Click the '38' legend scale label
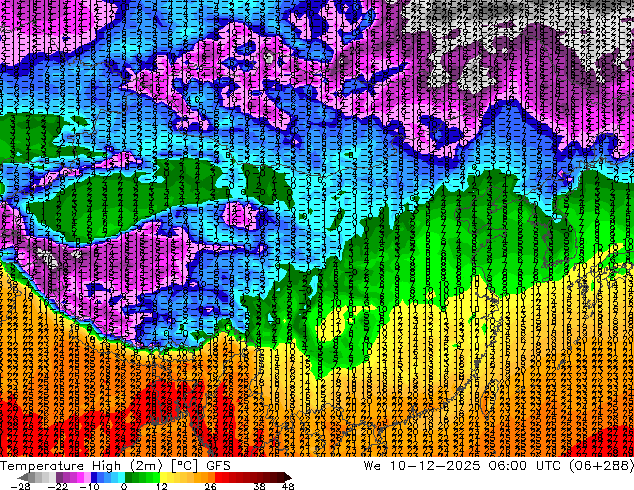The width and height of the screenshot is (634, 490). click(259, 486)
